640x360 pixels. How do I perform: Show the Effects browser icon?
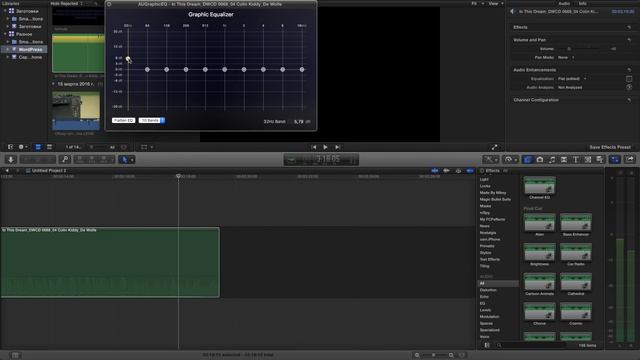coord(527,160)
